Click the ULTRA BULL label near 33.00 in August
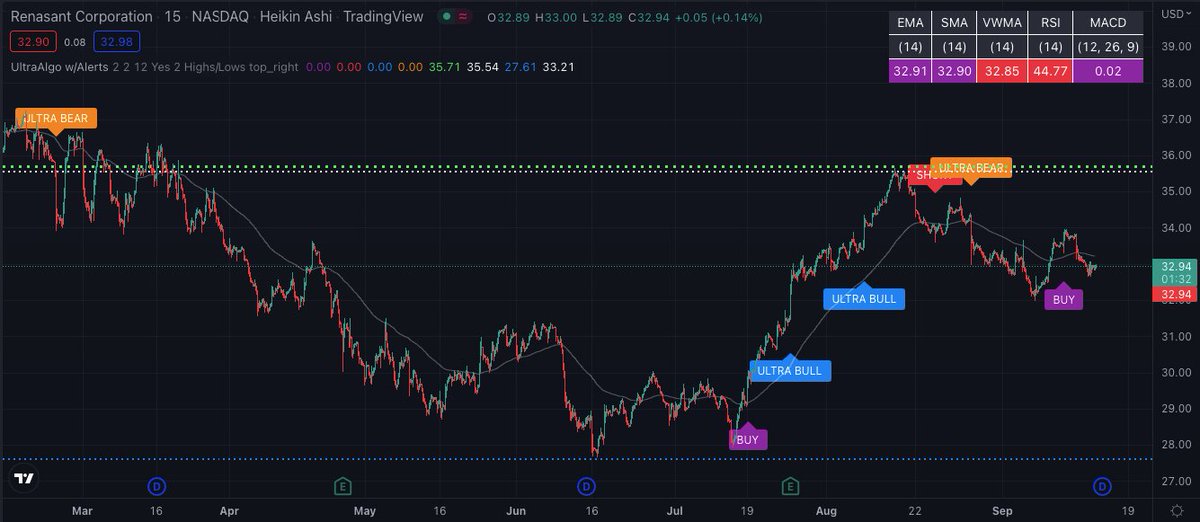This screenshot has height=522, width=1200. (x=864, y=299)
